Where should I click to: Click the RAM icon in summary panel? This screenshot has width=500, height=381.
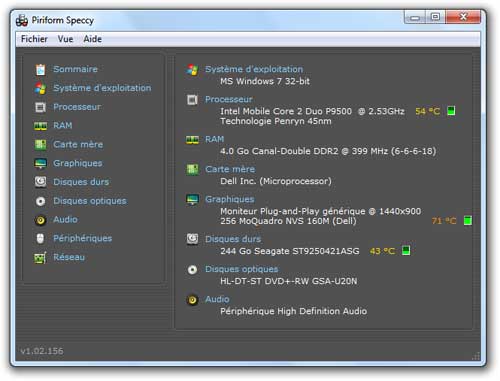[x=192, y=140]
